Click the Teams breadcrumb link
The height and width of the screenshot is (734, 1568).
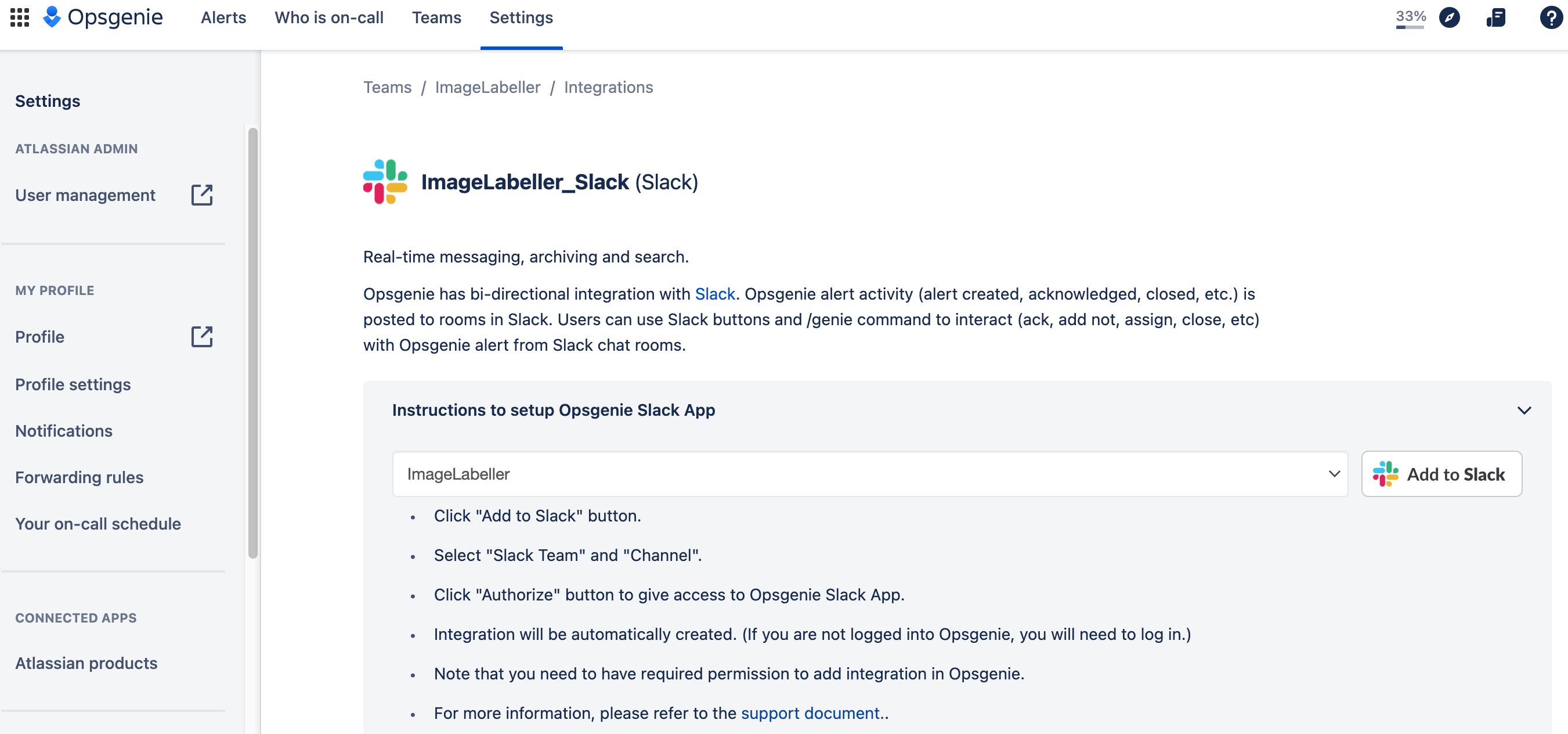pyautogui.click(x=388, y=86)
